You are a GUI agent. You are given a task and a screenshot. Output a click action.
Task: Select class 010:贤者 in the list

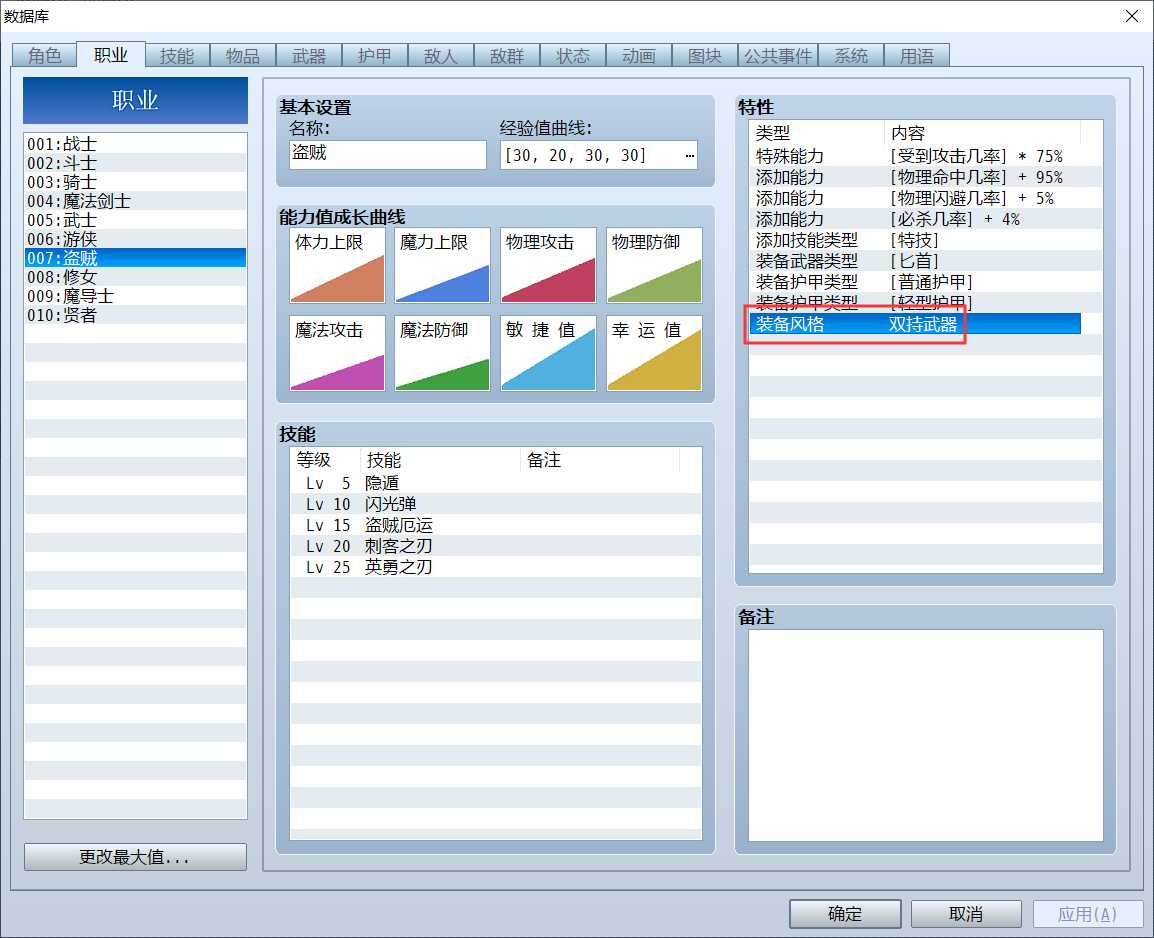pos(135,315)
